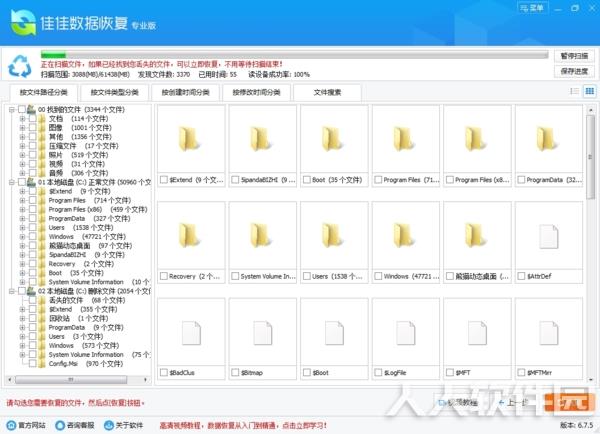Check the Boot (35 files) thumbnail checkbox
The height and width of the screenshot is (434, 600).
307,179
